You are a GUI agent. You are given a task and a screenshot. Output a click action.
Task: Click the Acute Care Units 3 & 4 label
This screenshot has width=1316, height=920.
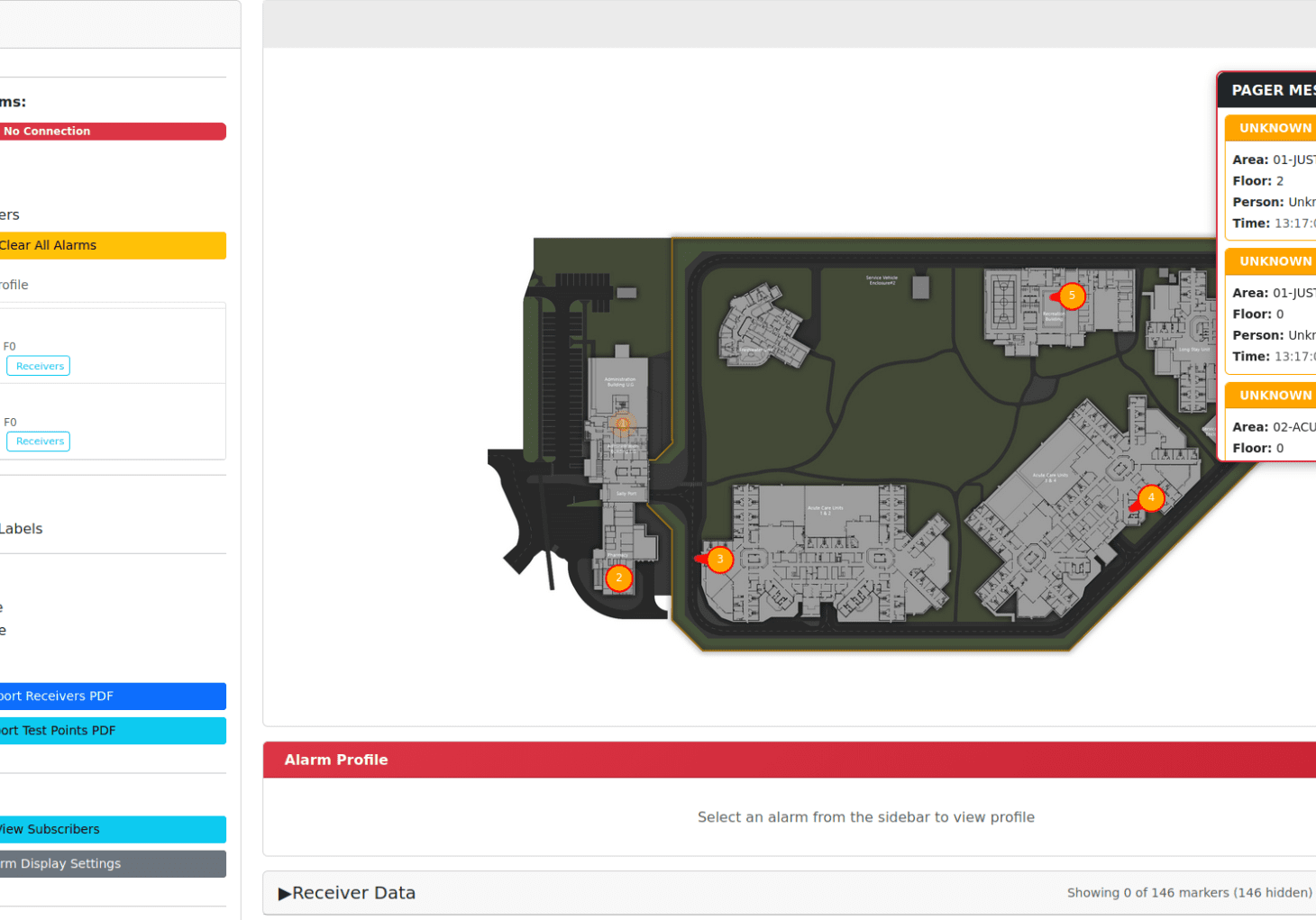tap(1050, 478)
